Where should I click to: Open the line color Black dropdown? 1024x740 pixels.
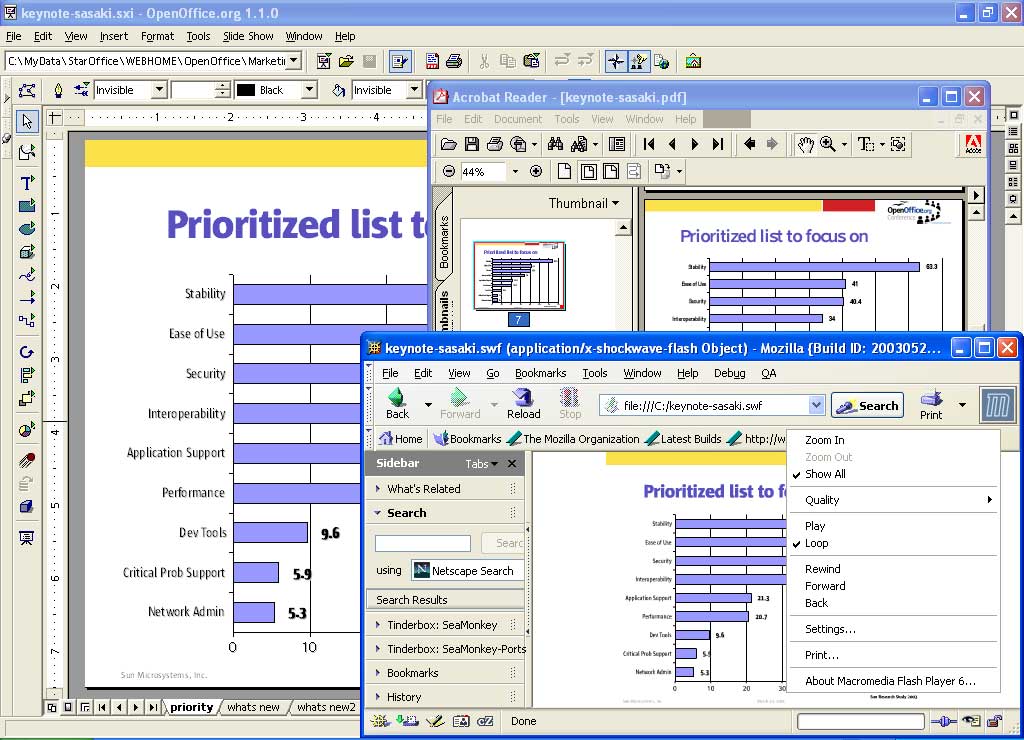click(x=309, y=90)
